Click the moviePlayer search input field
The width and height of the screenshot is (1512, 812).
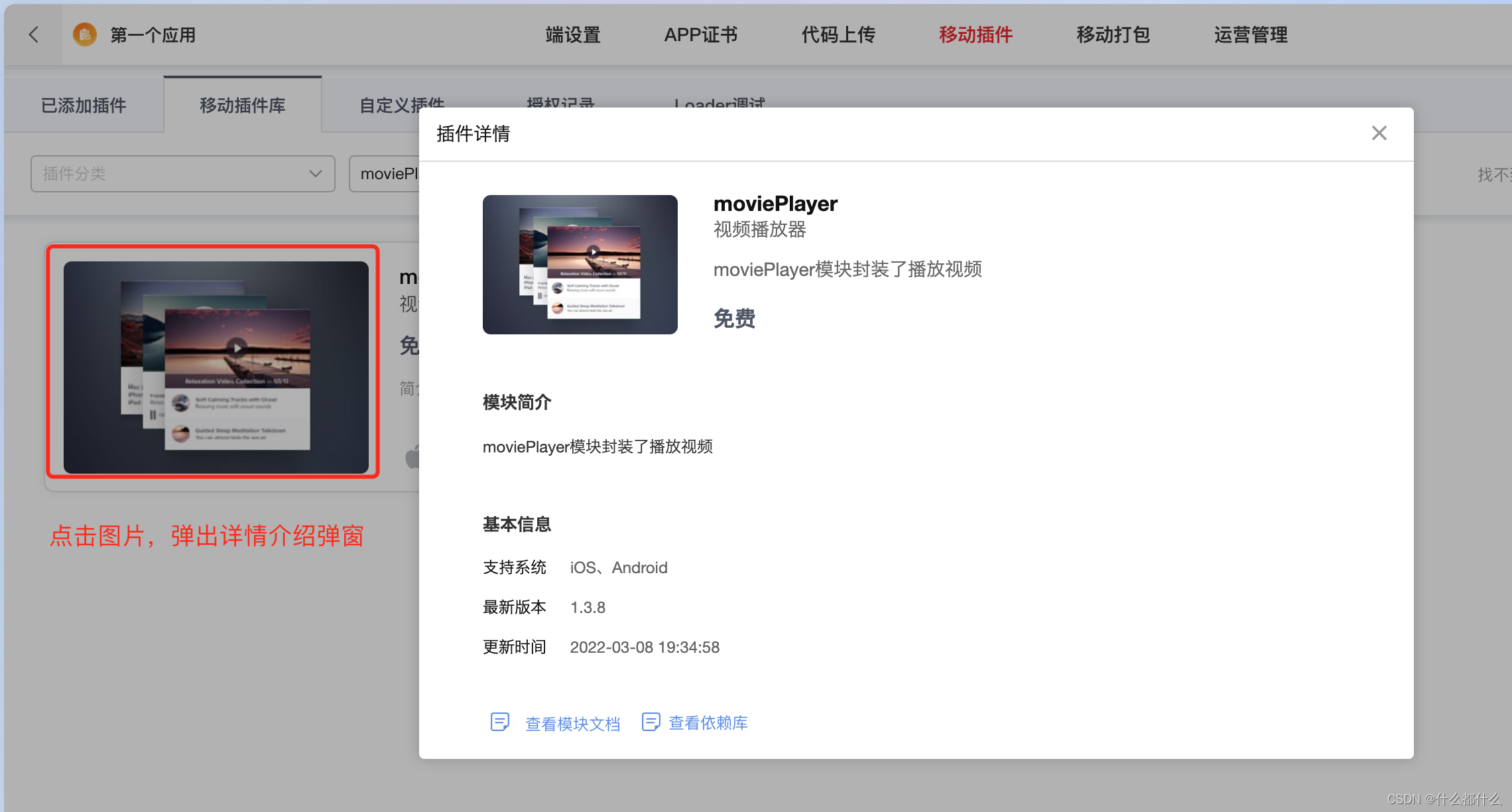[386, 174]
